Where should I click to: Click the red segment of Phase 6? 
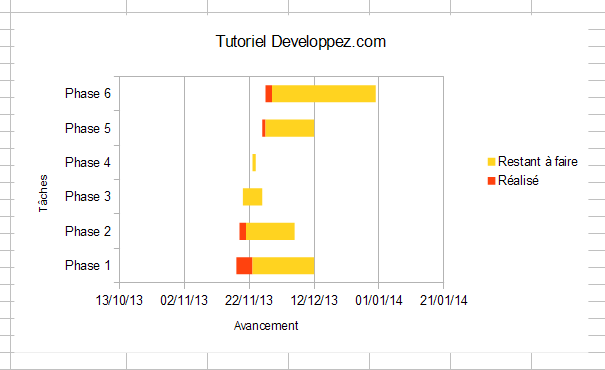tap(269, 94)
